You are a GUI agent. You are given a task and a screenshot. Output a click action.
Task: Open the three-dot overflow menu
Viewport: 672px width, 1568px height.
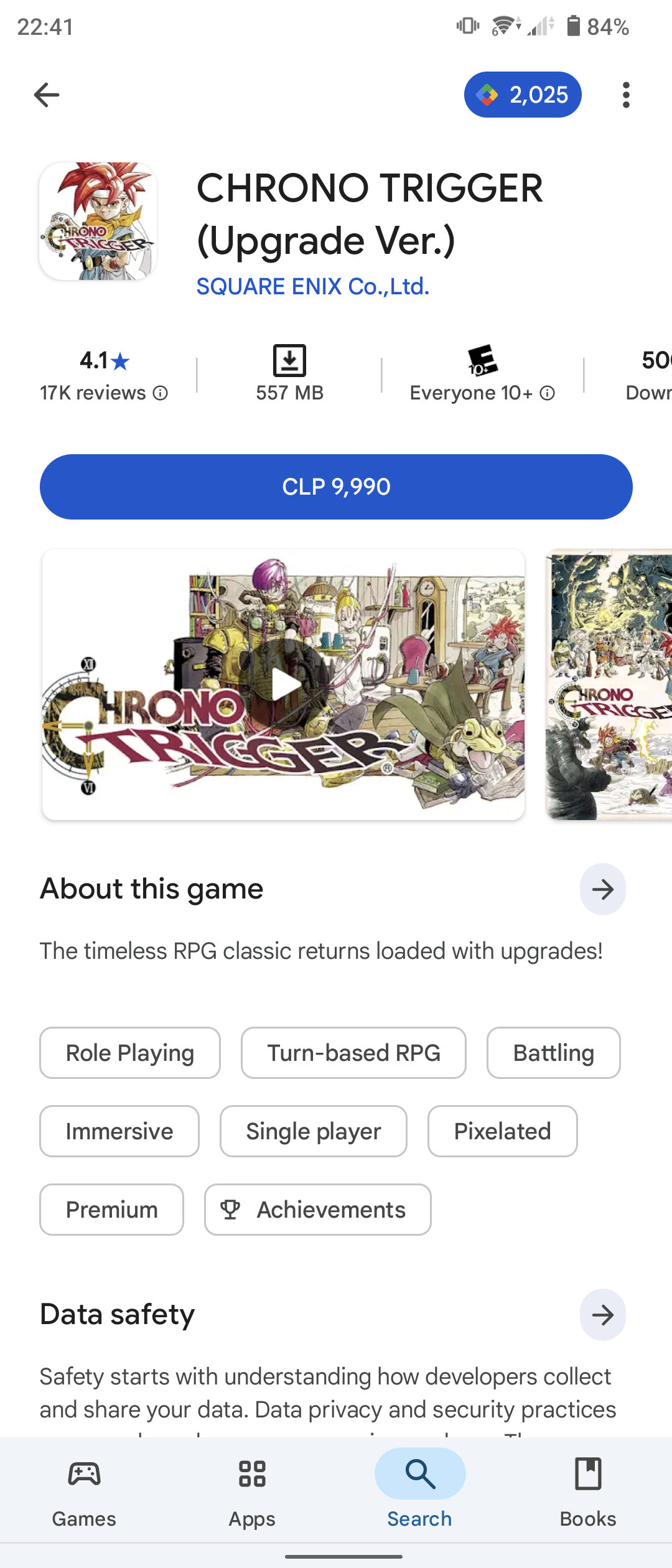pyautogui.click(x=626, y=95)
